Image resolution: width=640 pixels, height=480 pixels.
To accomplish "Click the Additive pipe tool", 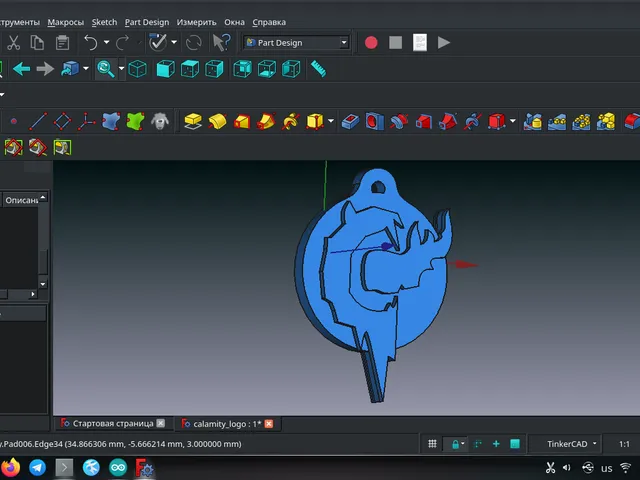I will pos(266,121).
